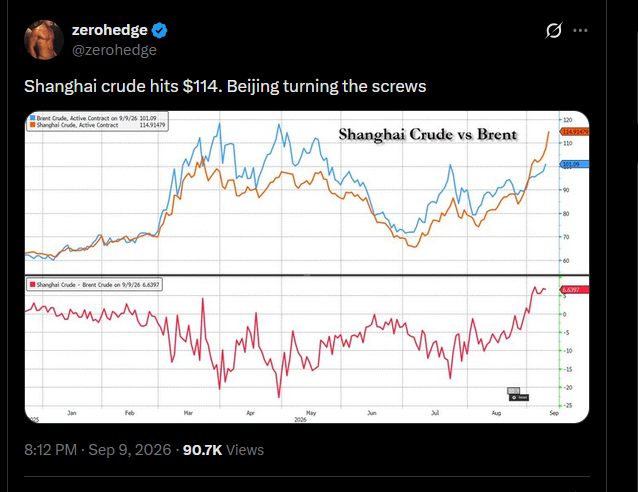Click the Sep label on chart time axis

tap(554, 413)
